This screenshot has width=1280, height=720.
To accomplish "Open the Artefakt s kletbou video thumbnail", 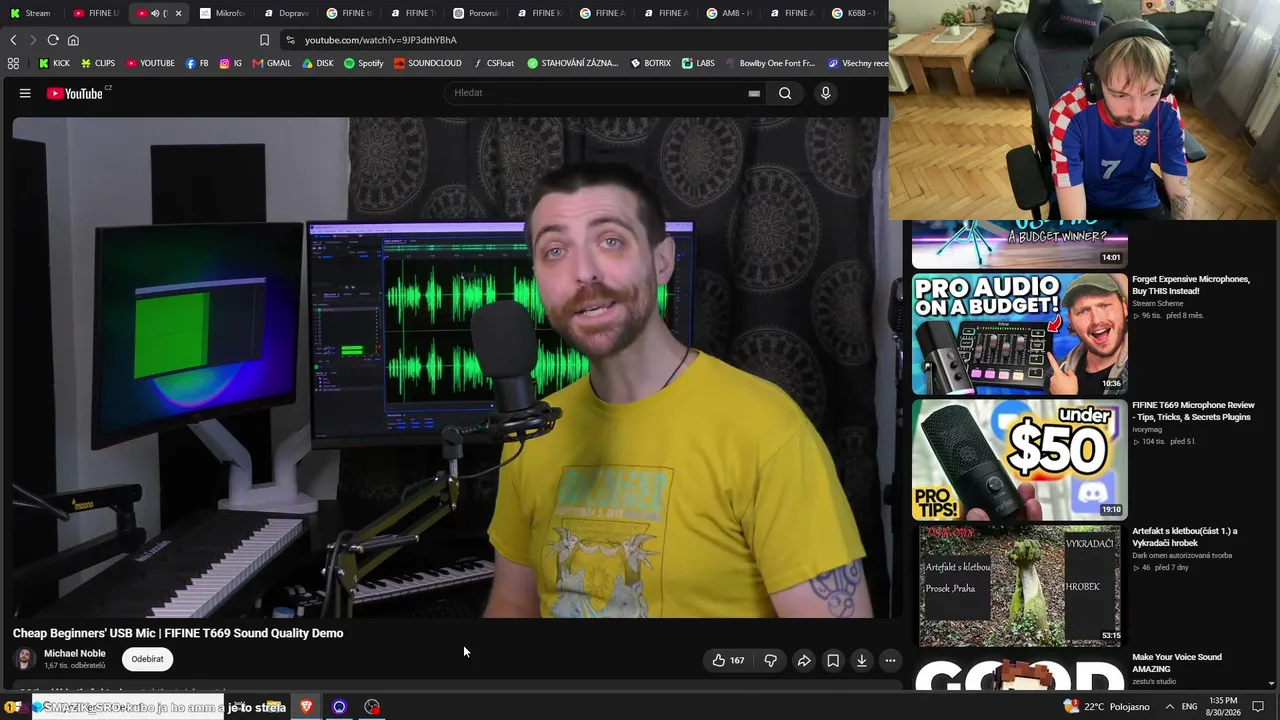I will click(x=1020, y=586).
